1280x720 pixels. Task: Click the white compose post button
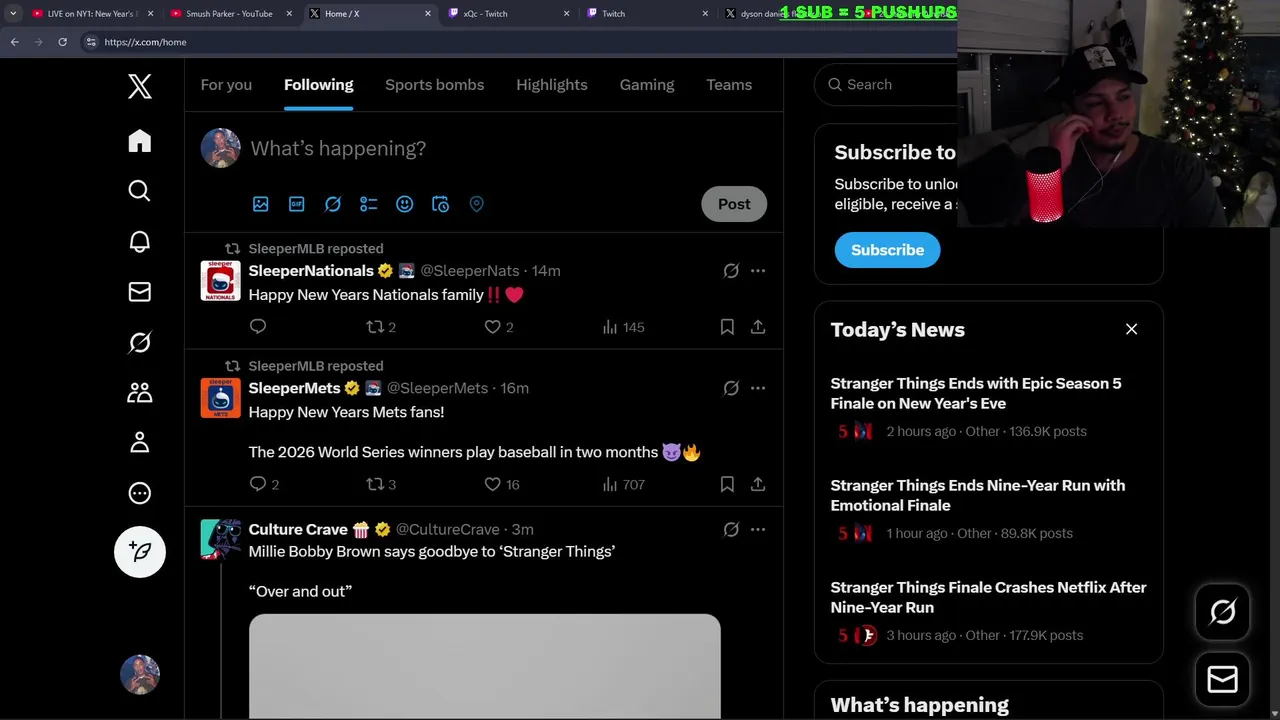[140, 552]
